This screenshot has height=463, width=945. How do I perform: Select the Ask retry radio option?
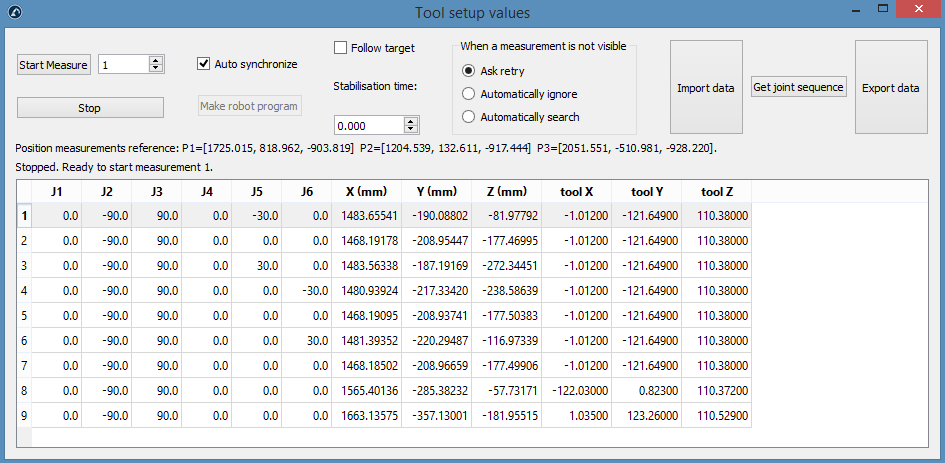pyautogui.click(x=469, y=71)
